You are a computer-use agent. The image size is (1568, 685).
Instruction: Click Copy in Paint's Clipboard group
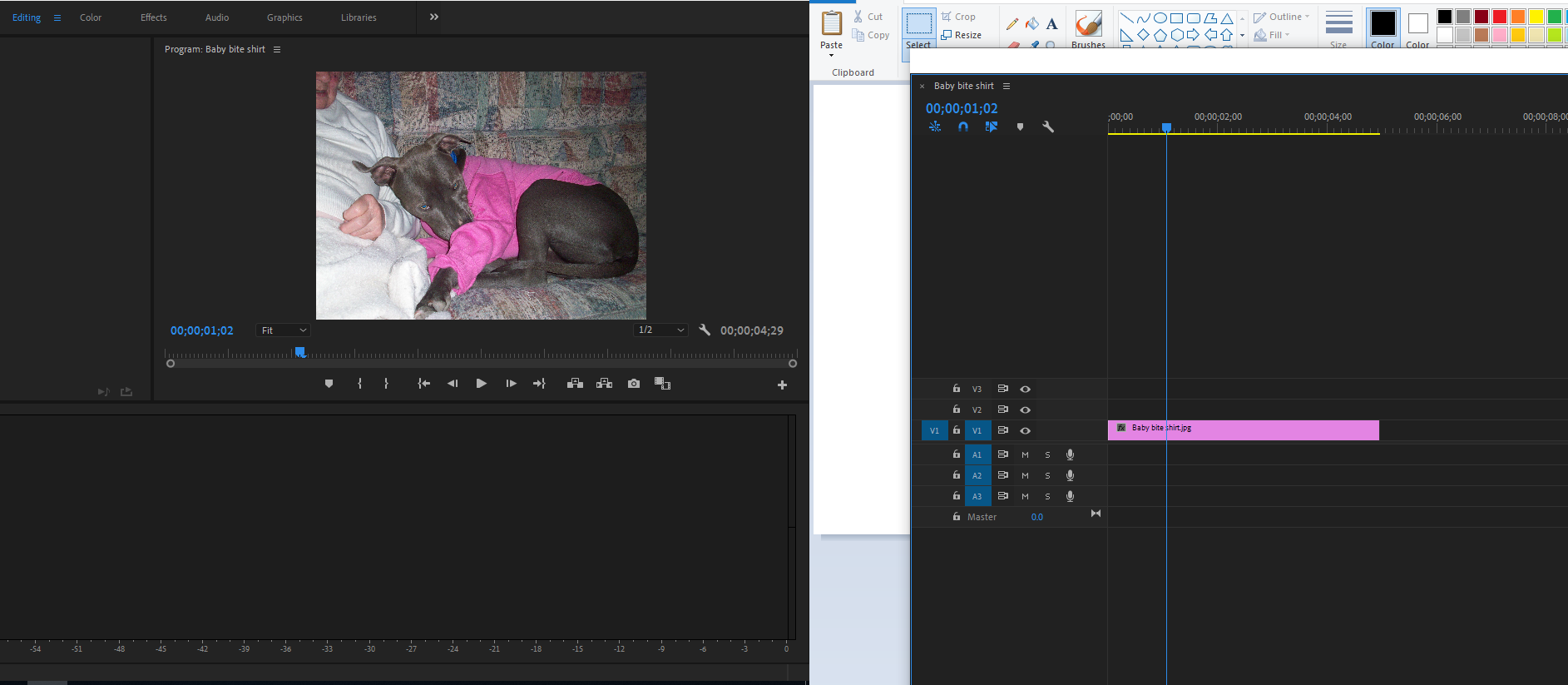pos(871,35)
